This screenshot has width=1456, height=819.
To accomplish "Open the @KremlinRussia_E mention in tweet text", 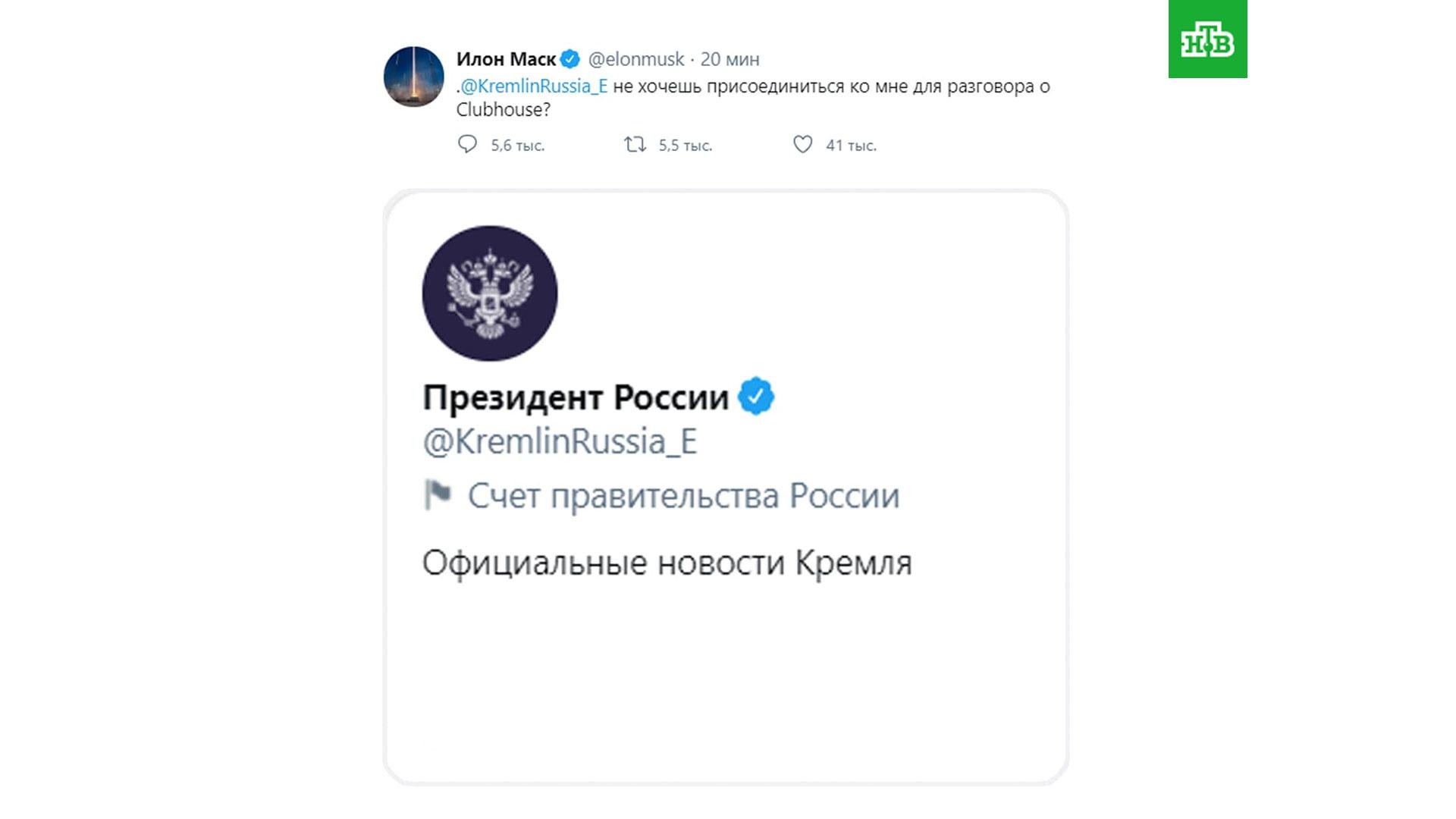I will coord(534,86).
